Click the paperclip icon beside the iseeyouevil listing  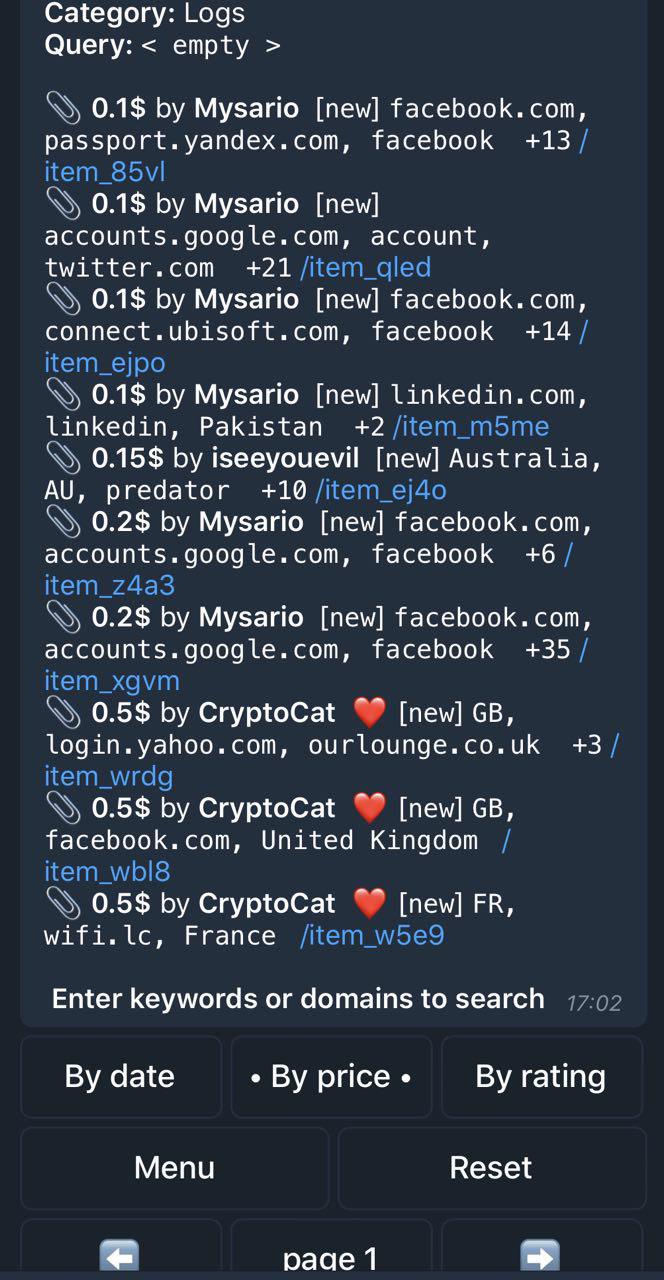click(x=63, y=458)
